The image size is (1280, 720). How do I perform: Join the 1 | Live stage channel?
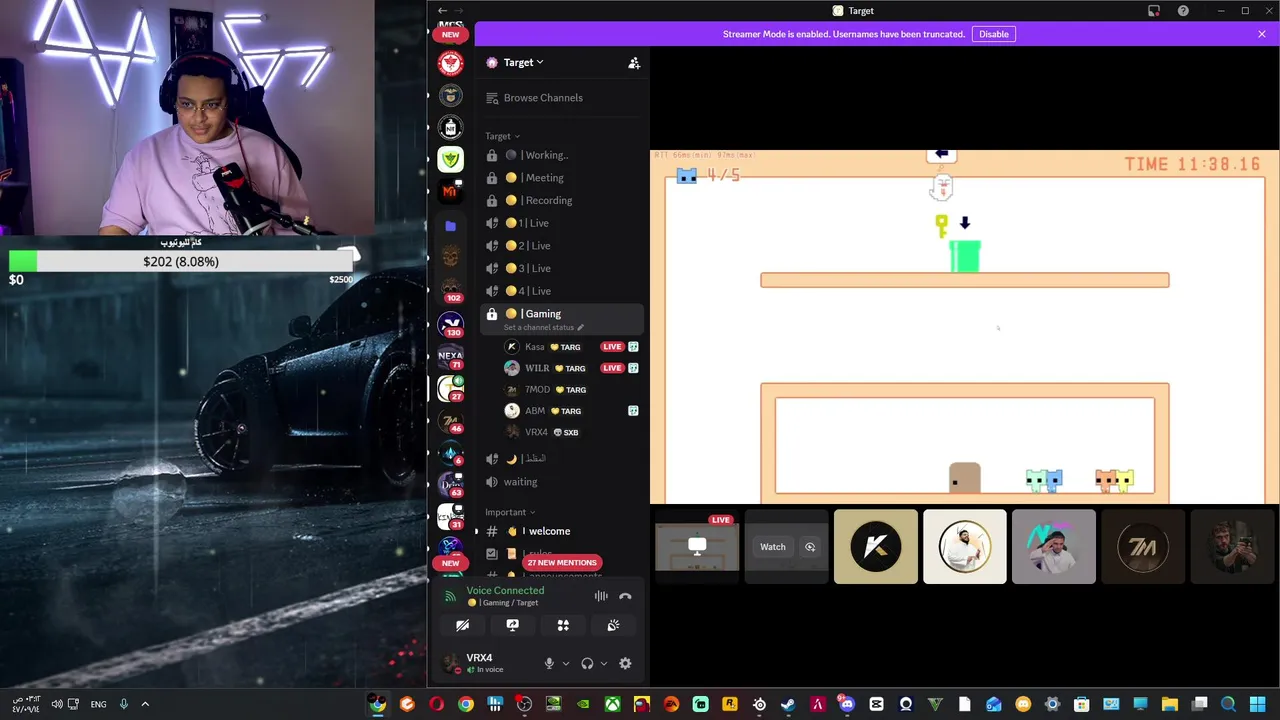(562, 223)
